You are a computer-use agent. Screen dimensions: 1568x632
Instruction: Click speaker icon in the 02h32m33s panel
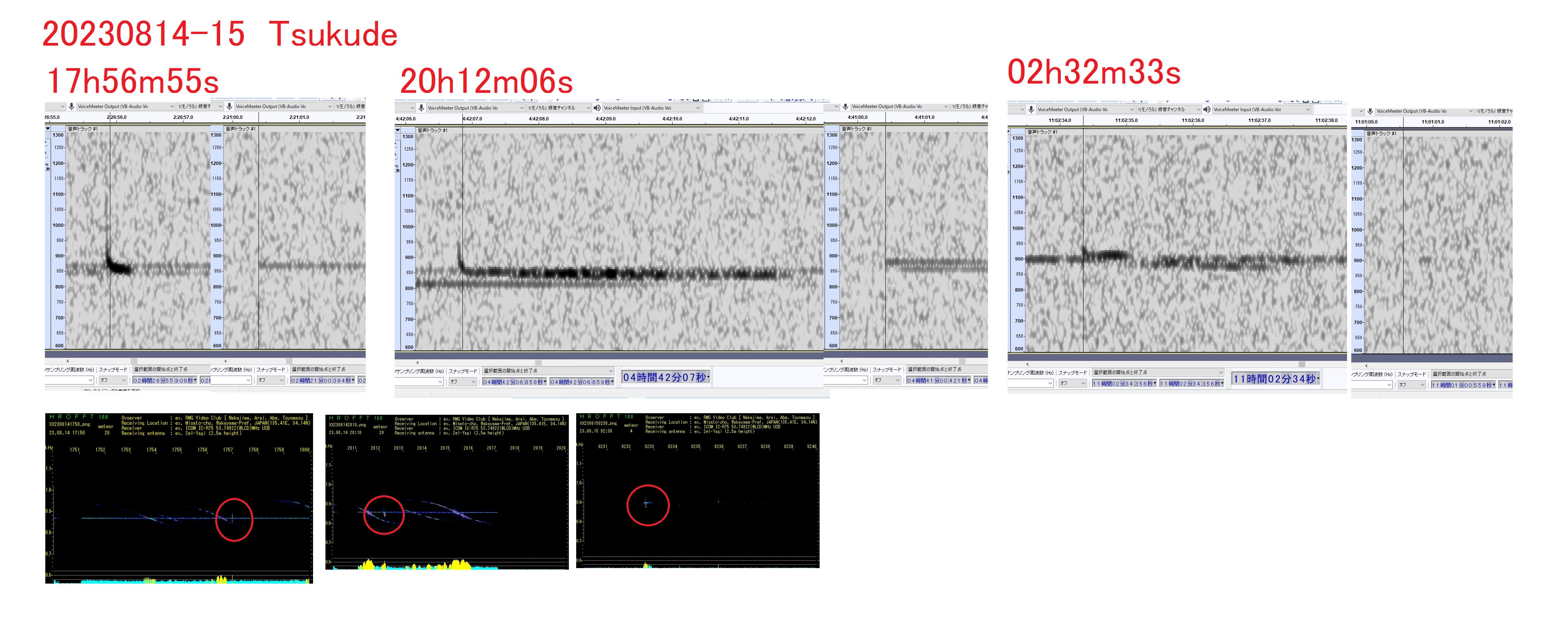click(x=1207, y=110)
